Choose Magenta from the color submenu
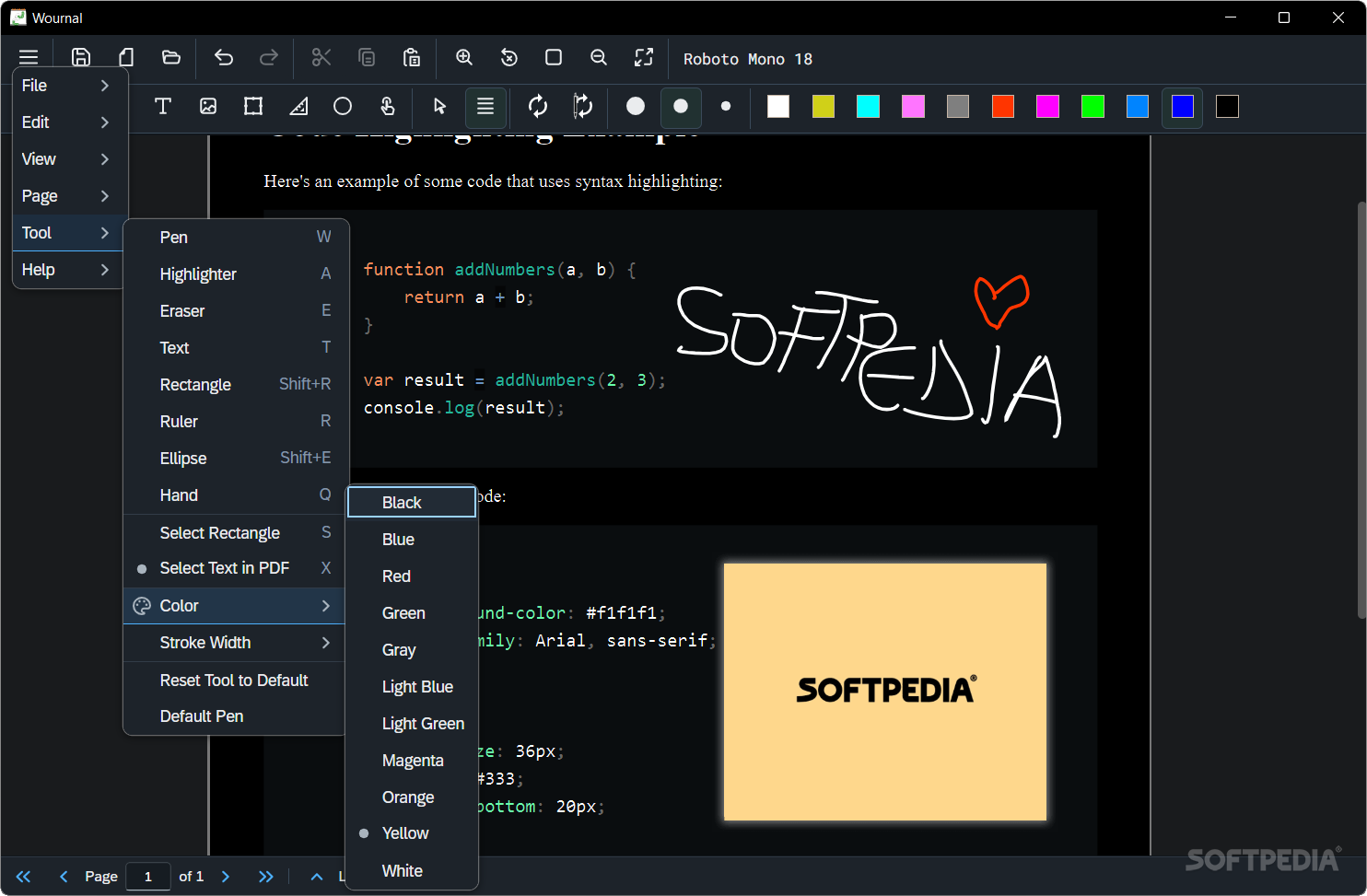This screenshot has height=896, width=1367. pyautogui.click(x=412, y=761)
